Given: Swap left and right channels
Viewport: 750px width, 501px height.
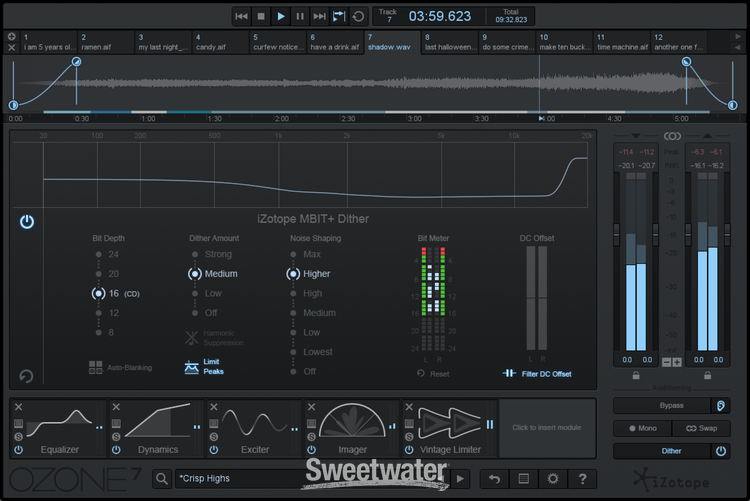Looking at the screenshot, I should pyautogui.click(x=701, y=428).
